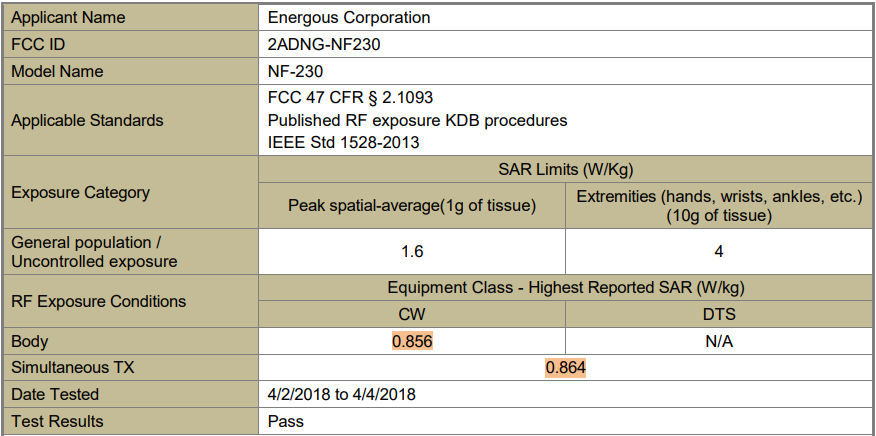This screenshot has height=436, width=876.
Task: Select the FCC ID value 2ADNG-NF230
Action: tap(324, 45)
